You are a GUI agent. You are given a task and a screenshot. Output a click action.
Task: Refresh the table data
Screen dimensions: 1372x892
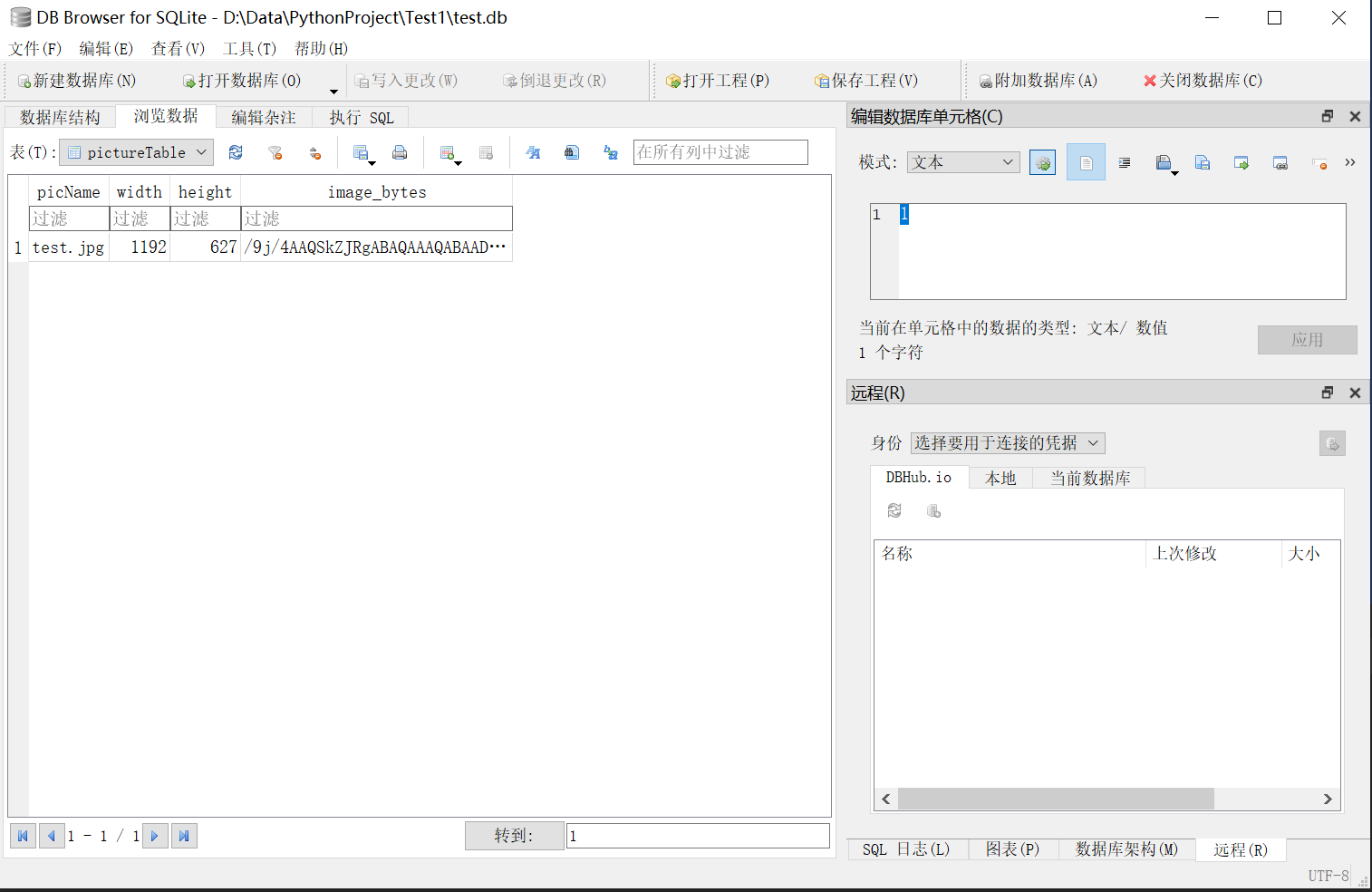click(x=236, y=152)
